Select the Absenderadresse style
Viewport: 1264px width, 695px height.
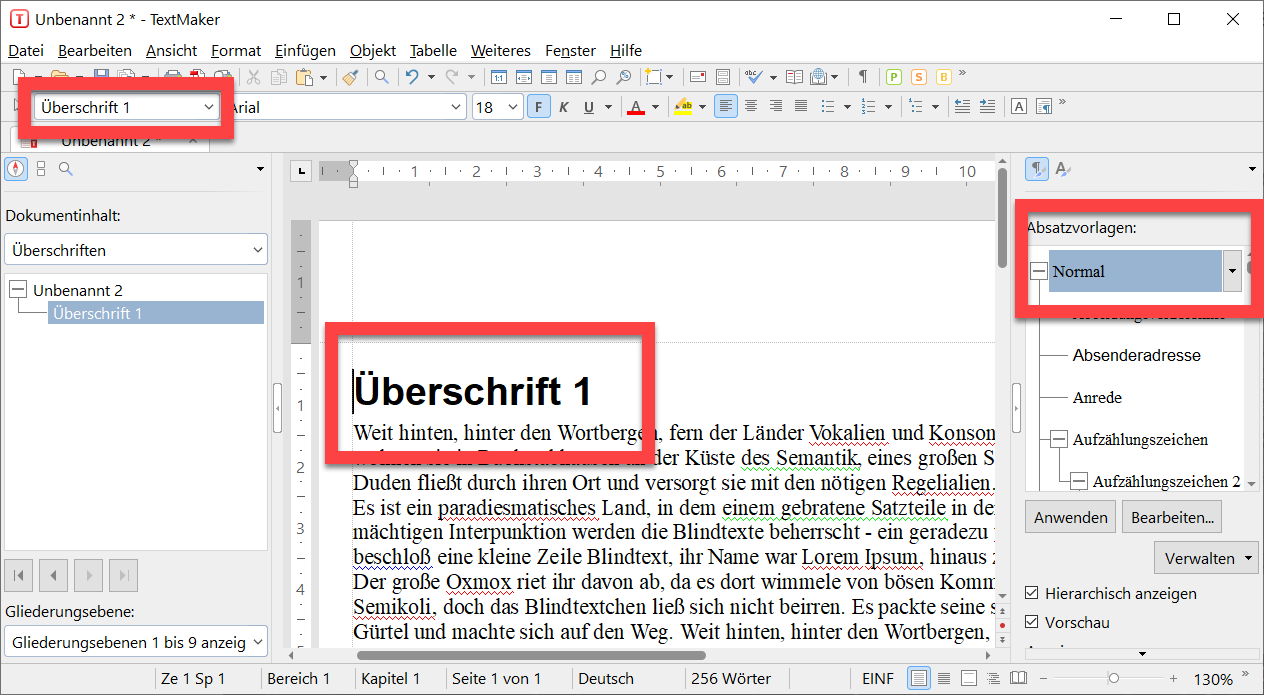tap(1136, 355)
